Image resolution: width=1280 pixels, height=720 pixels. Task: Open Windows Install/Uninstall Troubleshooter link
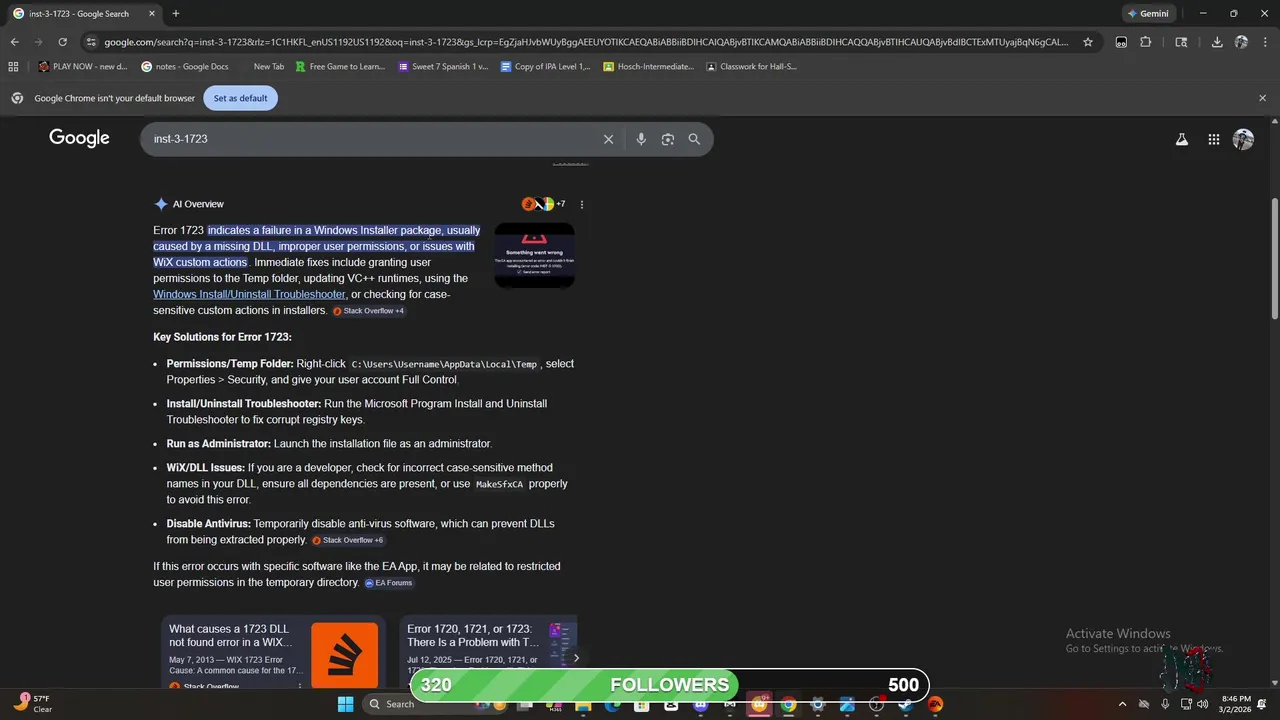tap(250, 294)
